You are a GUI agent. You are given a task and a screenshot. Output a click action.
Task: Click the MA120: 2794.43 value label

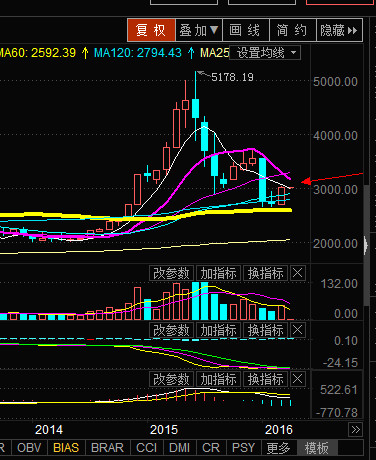[138, 53]
